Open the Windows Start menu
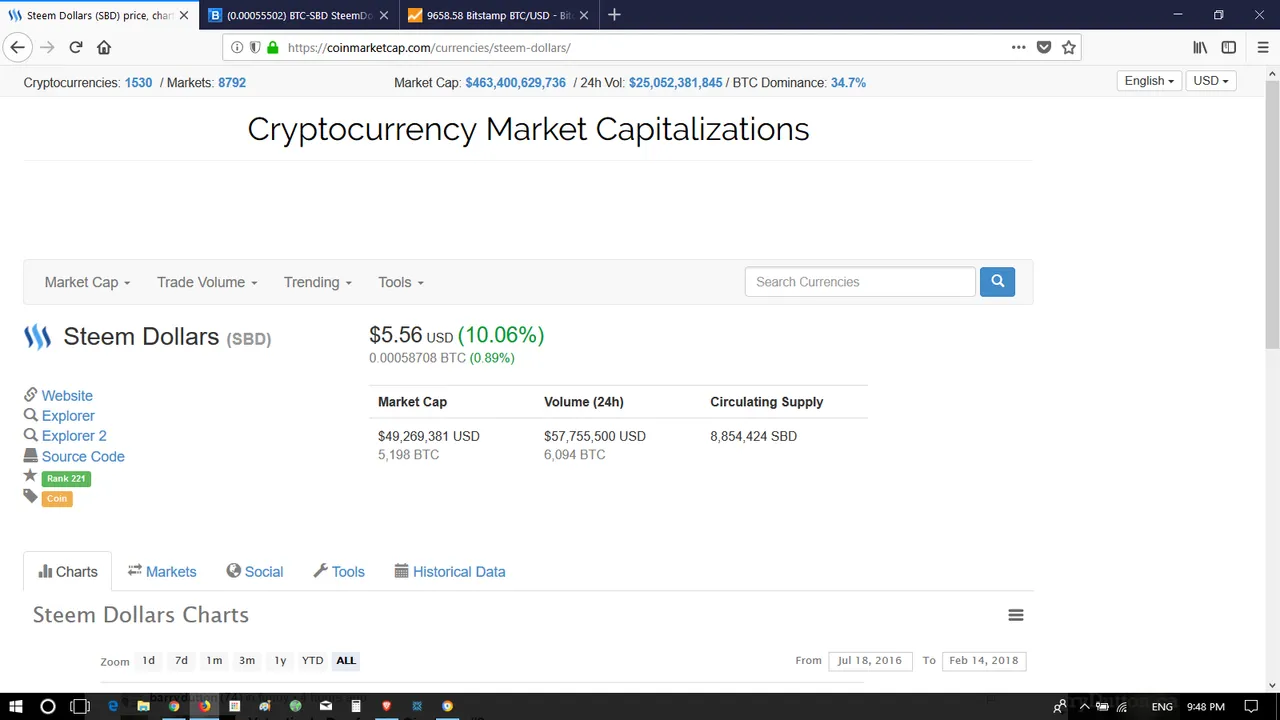This screenshot has height=720, width=1280. point(16,706)
